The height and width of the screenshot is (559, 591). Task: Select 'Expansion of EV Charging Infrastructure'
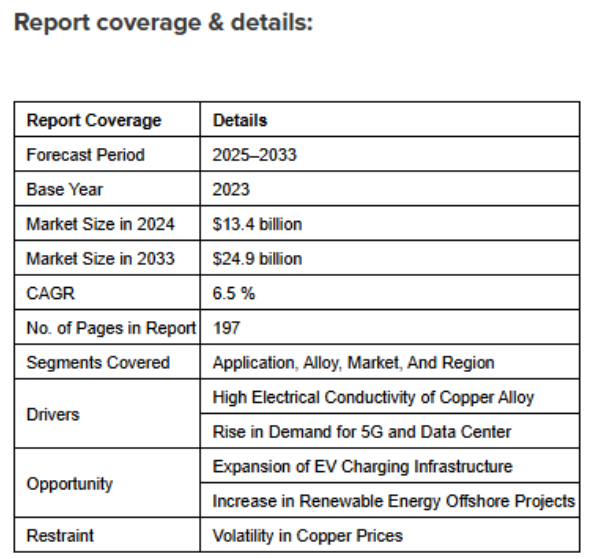[x=363, y=467]
